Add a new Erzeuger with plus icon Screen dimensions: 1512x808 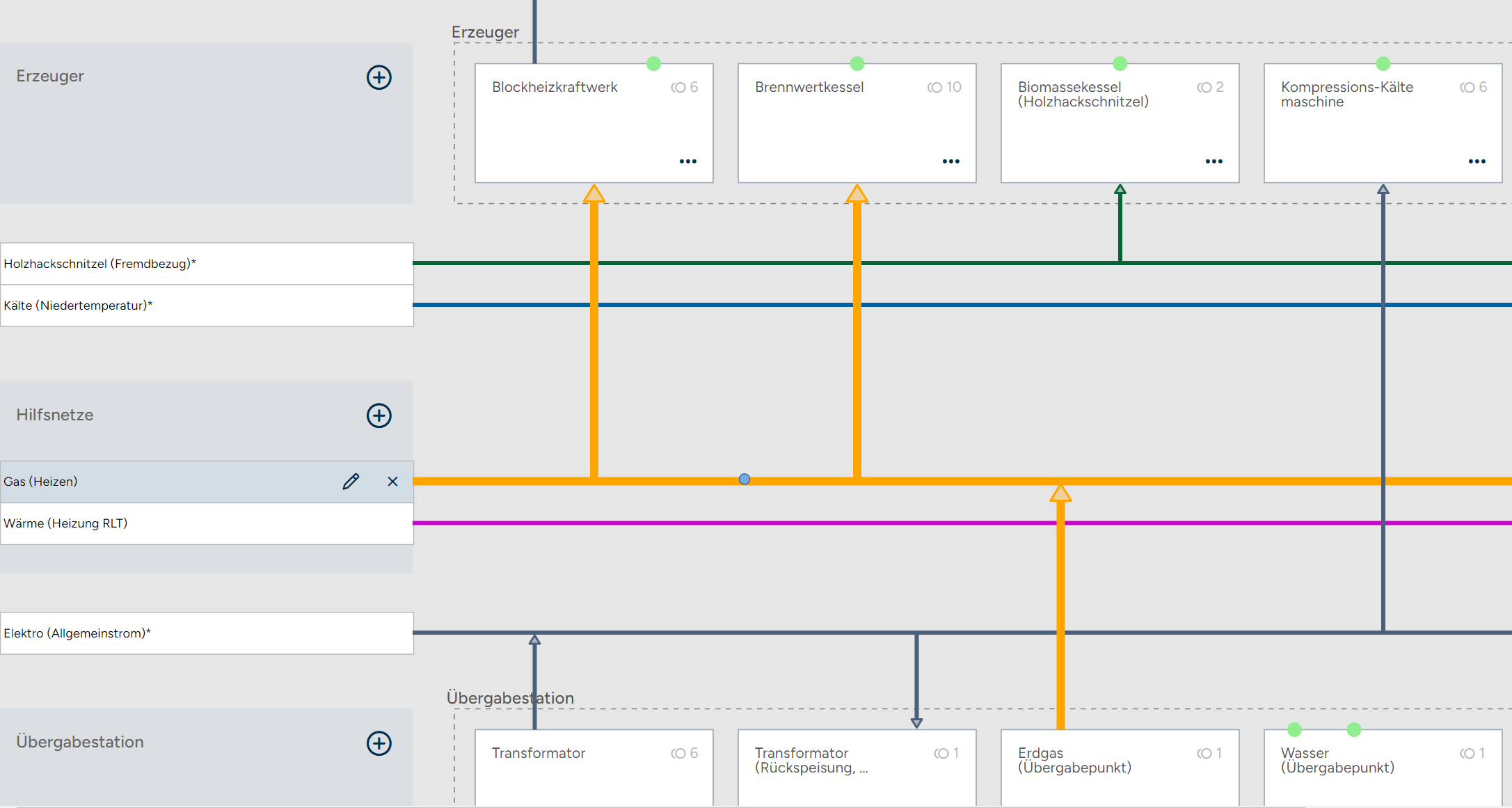(x=379, y=77)
